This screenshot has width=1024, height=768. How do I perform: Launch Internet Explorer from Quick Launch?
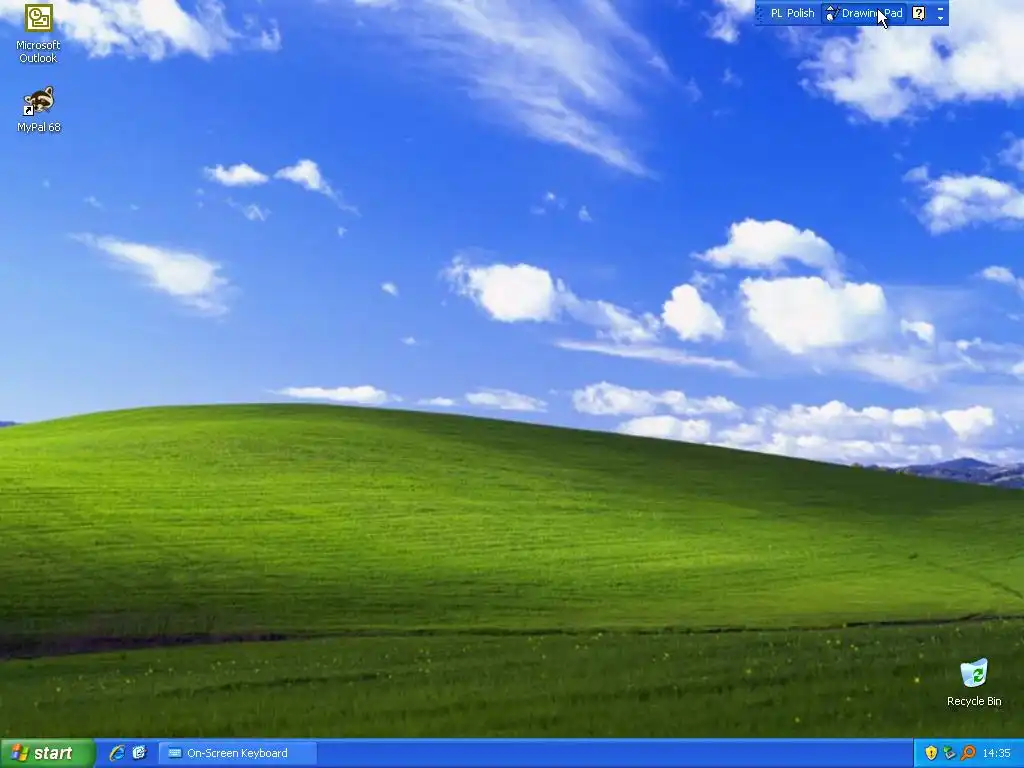(117, 753)
